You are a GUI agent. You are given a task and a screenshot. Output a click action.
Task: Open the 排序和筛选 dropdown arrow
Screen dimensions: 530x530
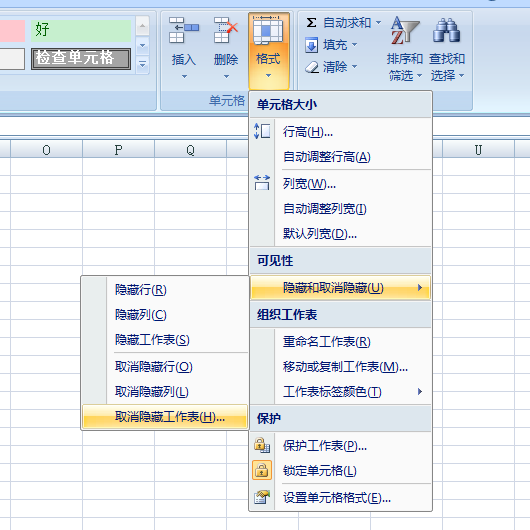click(419, 75)
